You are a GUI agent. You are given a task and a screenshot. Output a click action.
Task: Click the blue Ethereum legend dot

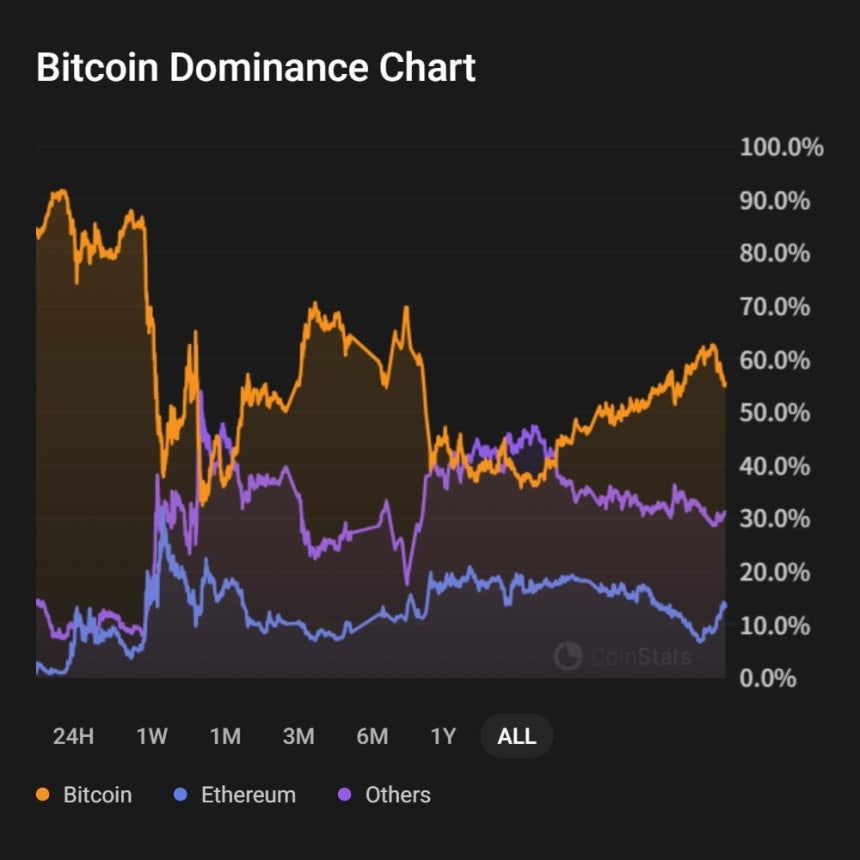coord(180,794)
